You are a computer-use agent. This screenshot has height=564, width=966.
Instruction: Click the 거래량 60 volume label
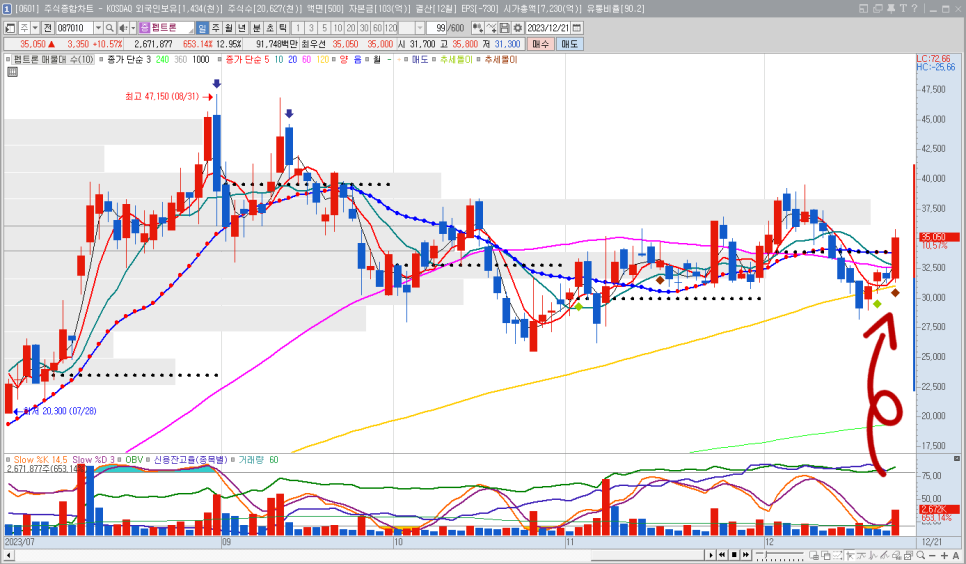point(258,460)
